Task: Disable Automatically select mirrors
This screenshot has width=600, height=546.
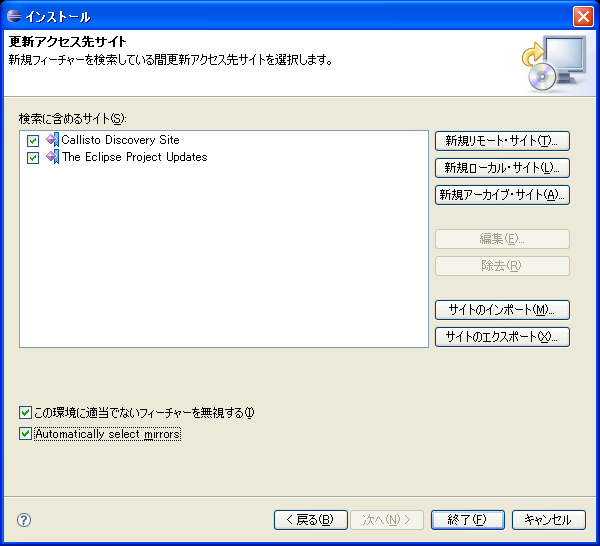Action: coord(25,435)
